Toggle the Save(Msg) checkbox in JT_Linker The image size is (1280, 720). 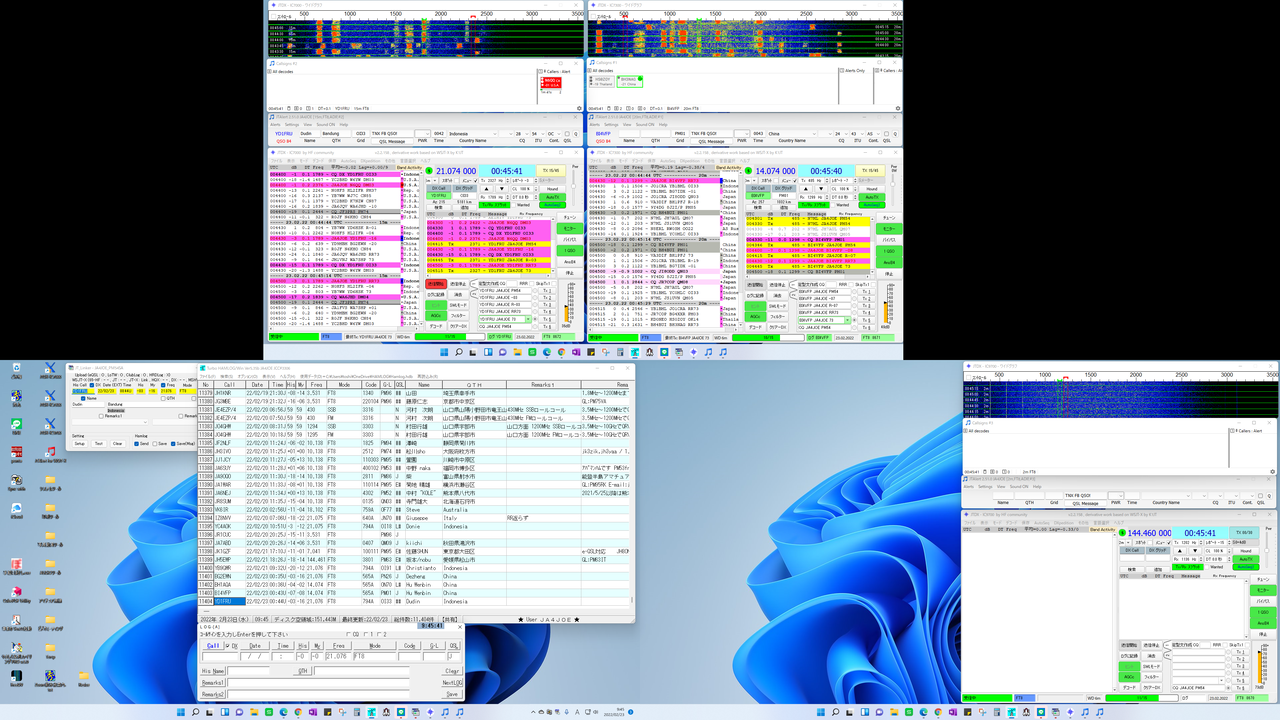[173, 444]
